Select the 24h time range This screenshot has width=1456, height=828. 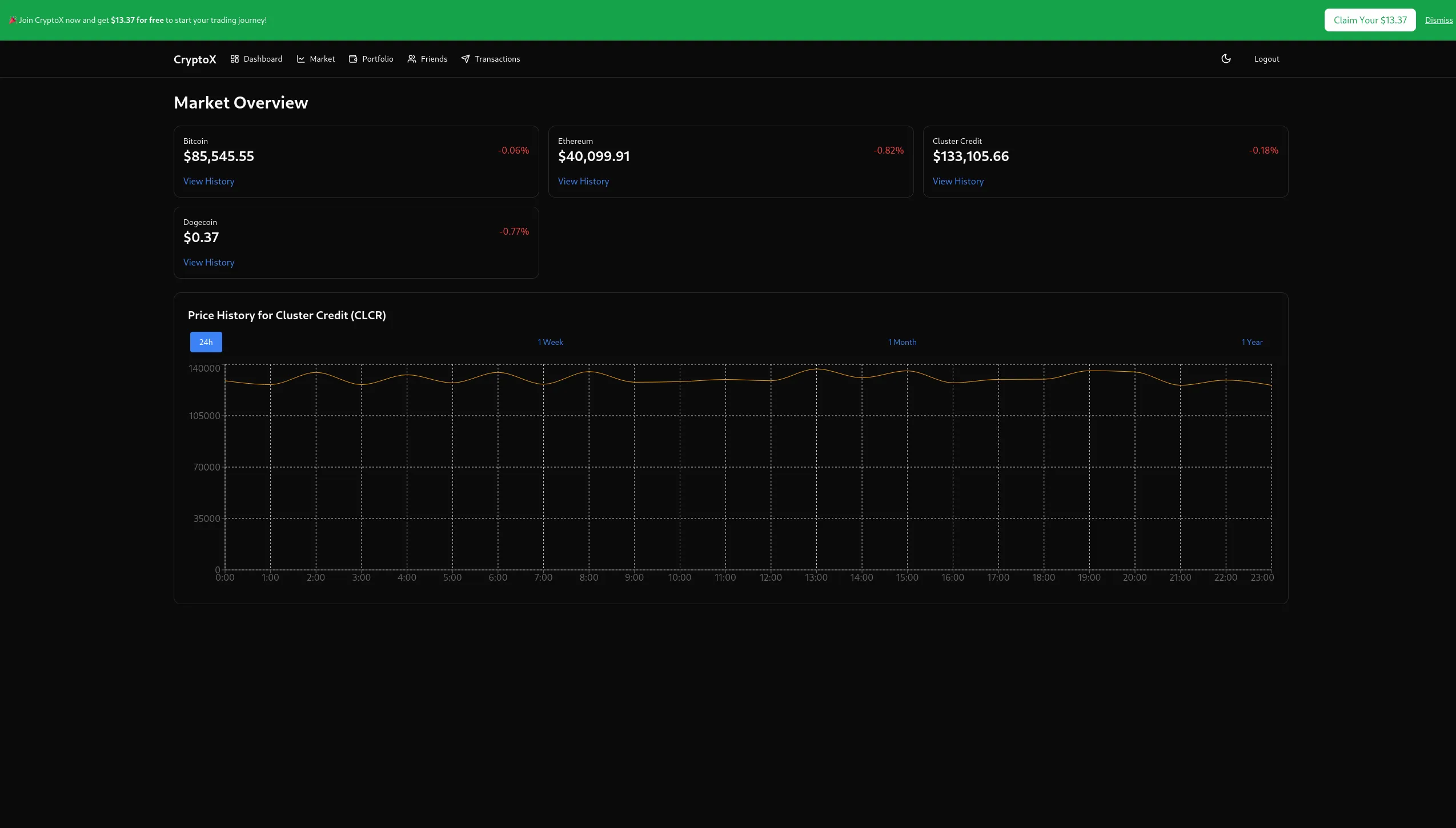pyautogui.click(x=206, y=342)
